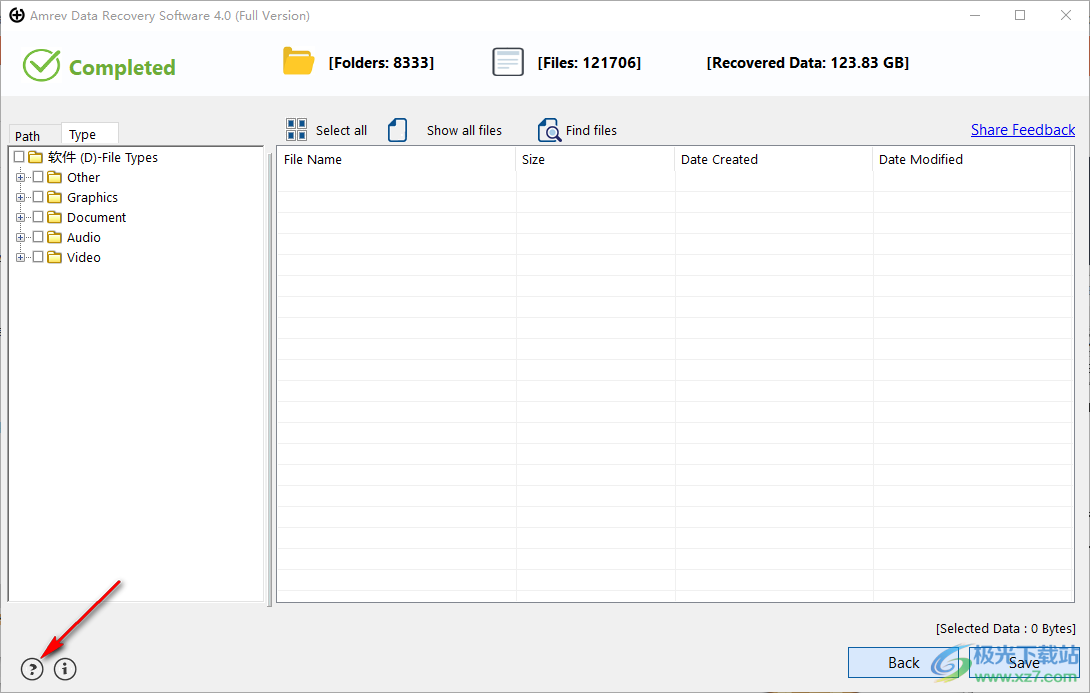Select the Video tree item label

83,257
